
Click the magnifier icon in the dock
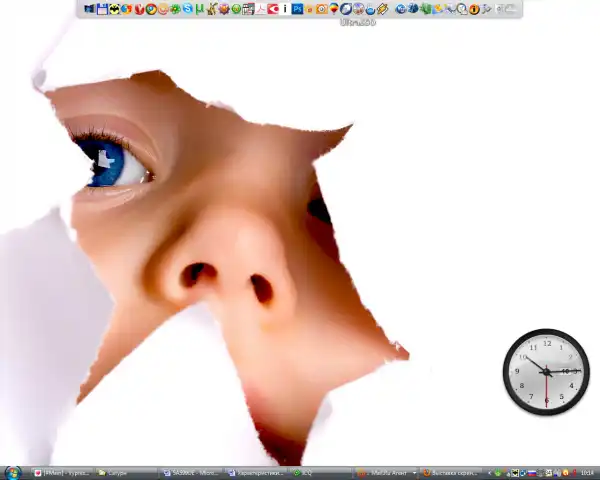click(x=462, y=9)
